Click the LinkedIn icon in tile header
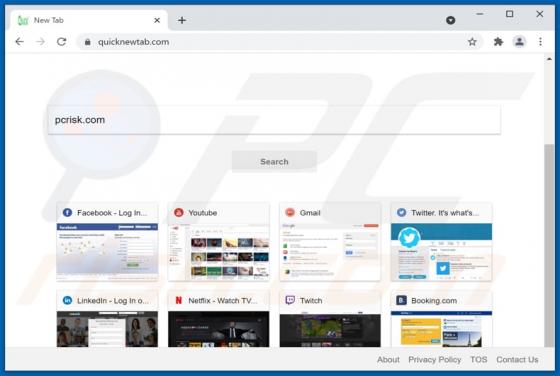The width and height of the screenshot is (560, 376). click(x=67, y=300)
